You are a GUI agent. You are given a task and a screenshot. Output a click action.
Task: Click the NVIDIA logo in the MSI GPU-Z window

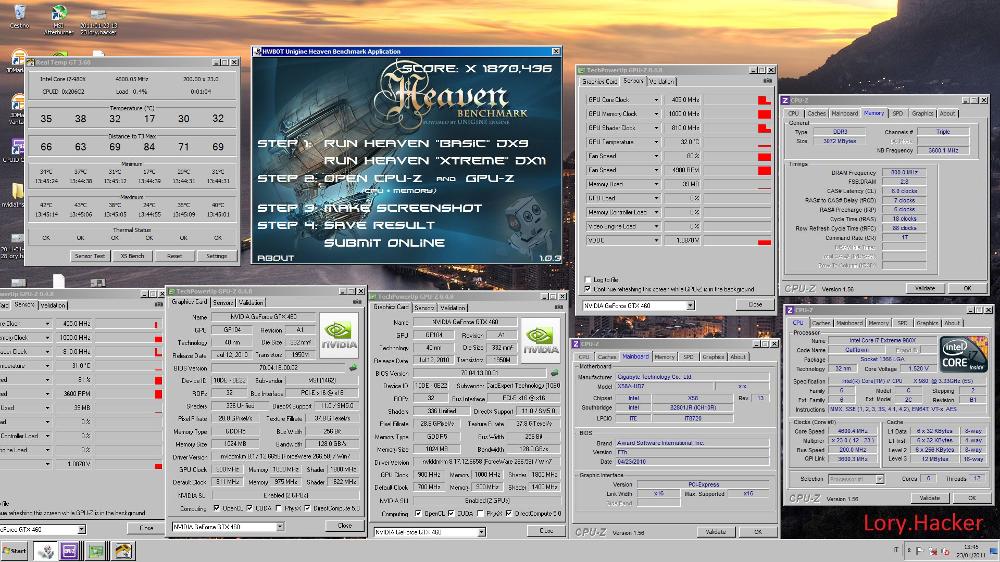click(339, 335)
